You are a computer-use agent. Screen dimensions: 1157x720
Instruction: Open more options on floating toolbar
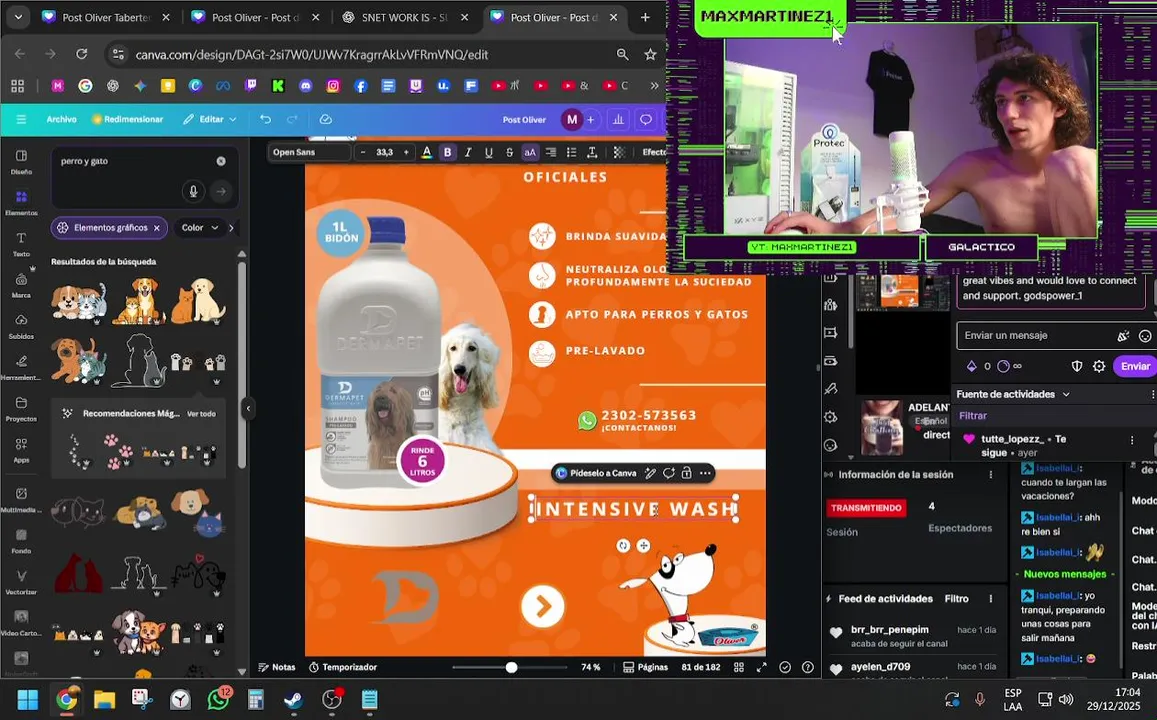[705, 474]
